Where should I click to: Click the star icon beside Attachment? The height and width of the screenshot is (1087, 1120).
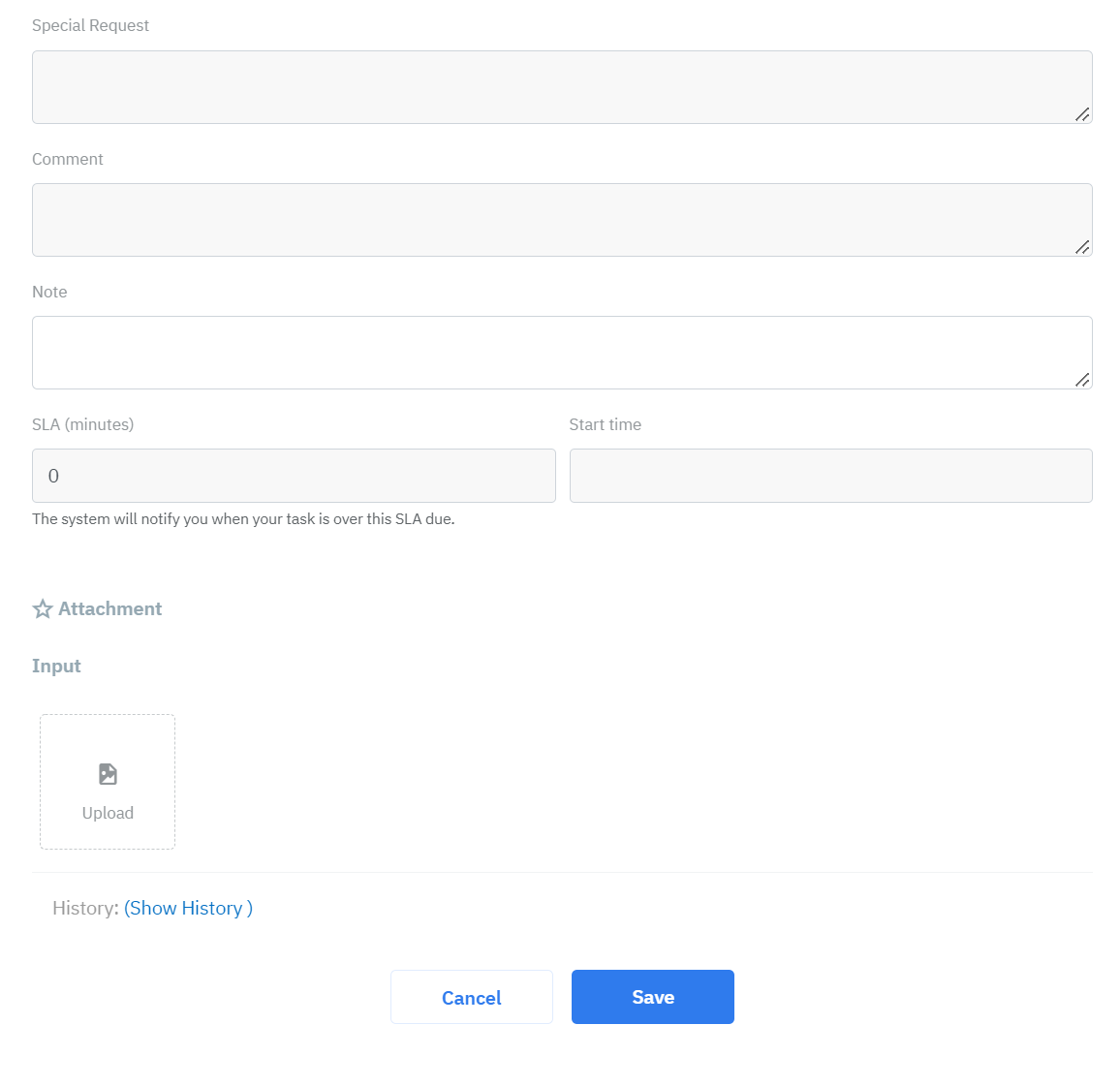pyautogui.click(x=43, y=608)
